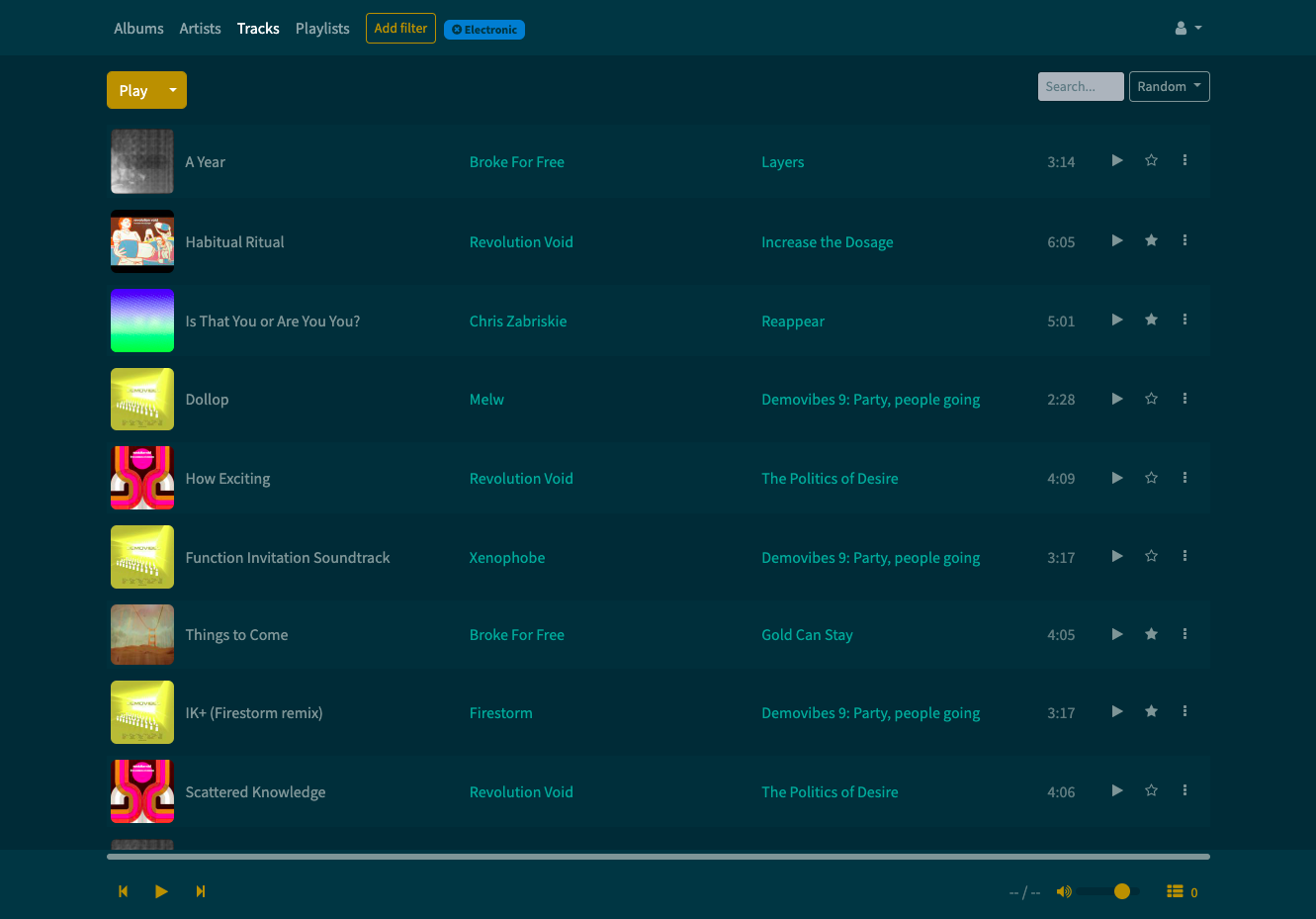
Task: Open artist Chris Zabriskie link
Action: coord(518,322)
